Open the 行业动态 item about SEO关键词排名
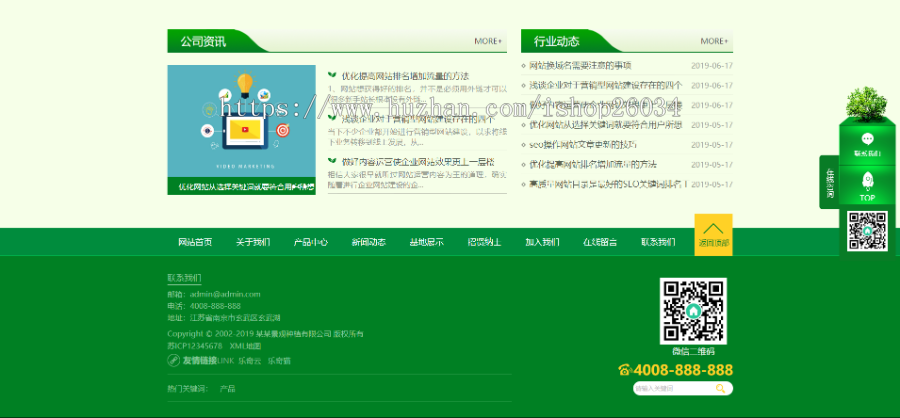This screenshot has height=418, width=900. point(608,184)
